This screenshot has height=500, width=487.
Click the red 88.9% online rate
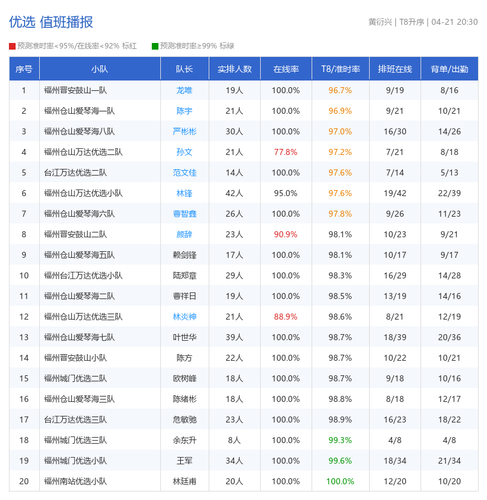coord(286,317)
